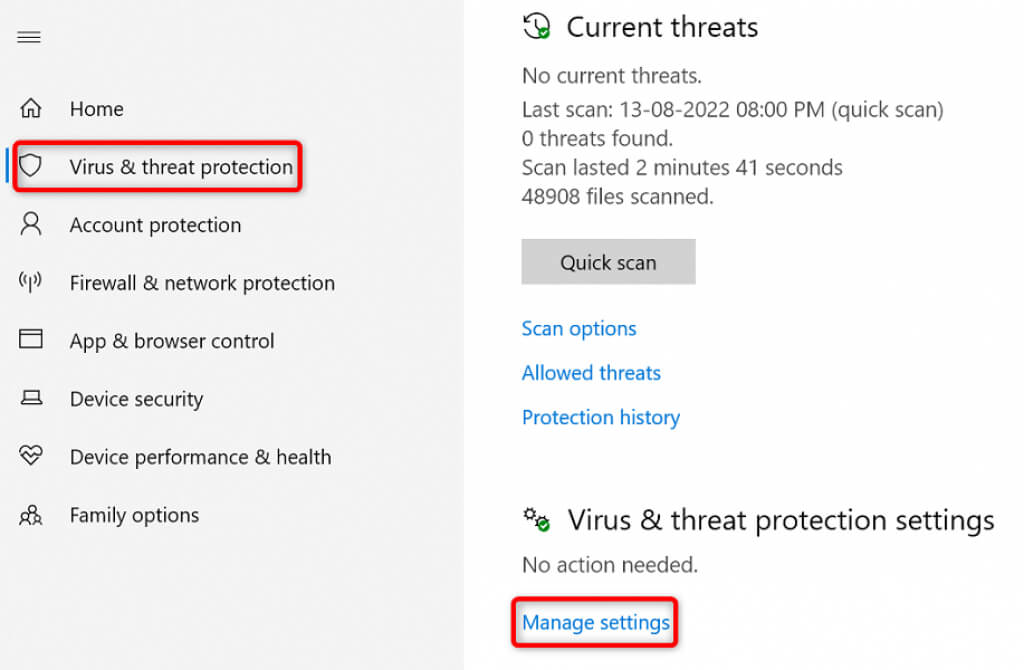
Task: Start a Quick scan
Action: pos(608,263)
